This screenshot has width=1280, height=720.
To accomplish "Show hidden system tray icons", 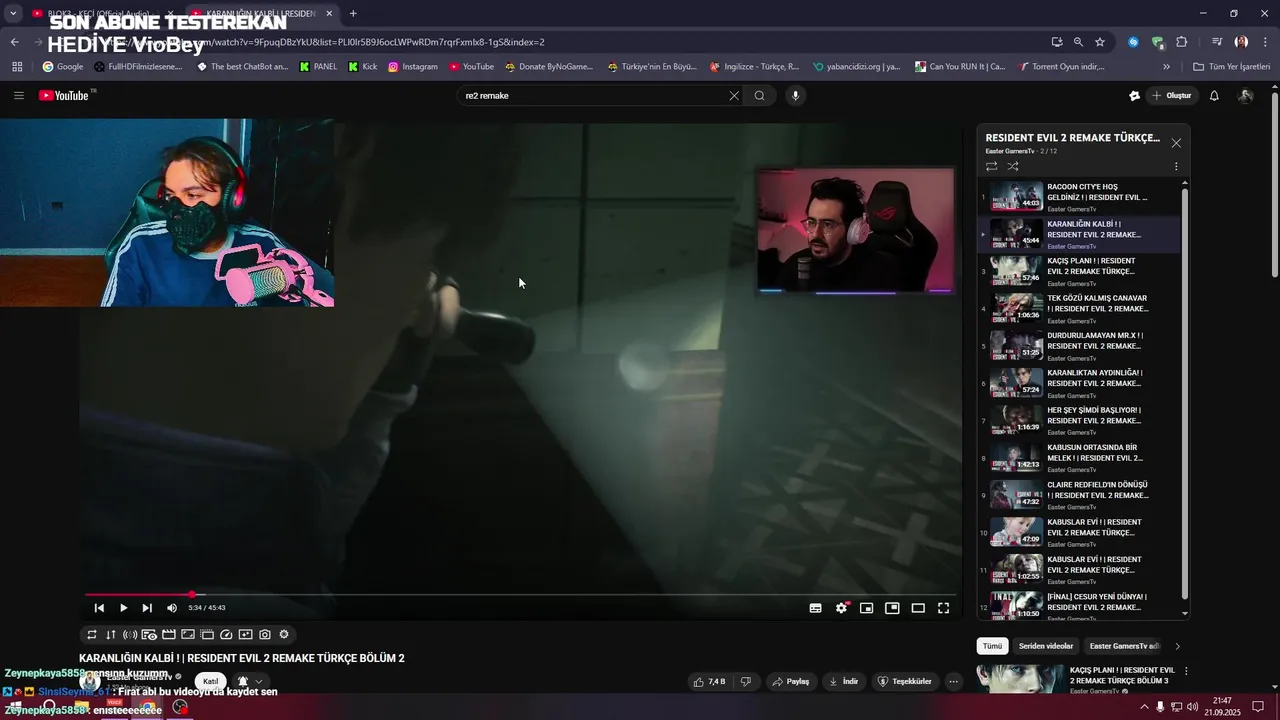I will 1143,707.
